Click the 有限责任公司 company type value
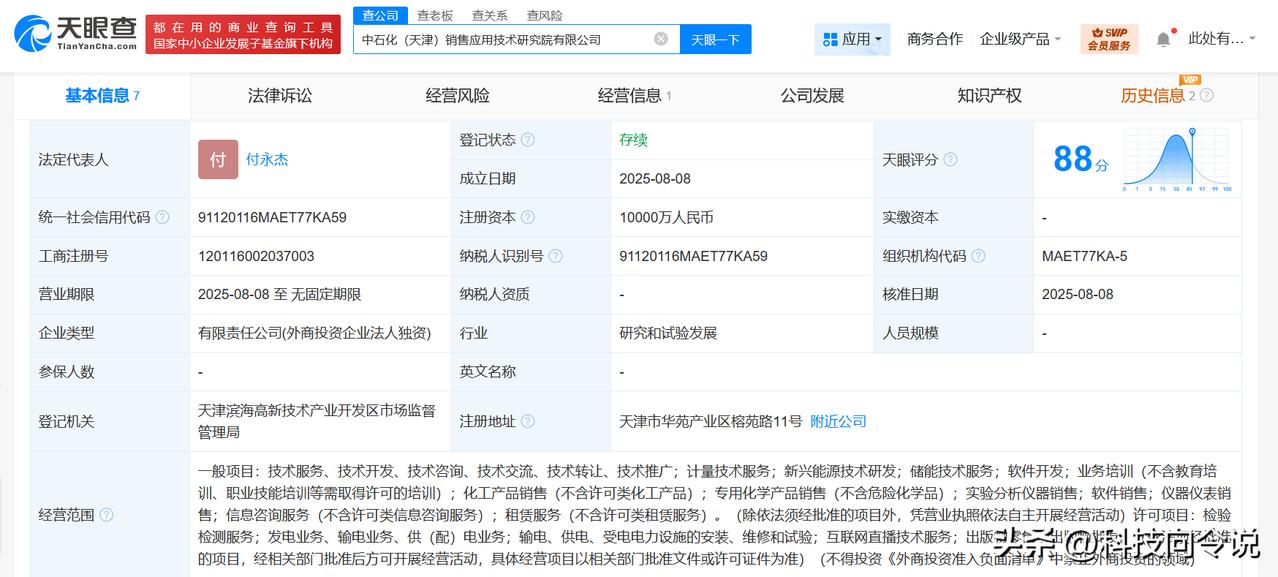The height and width of the screenshot is (577, 1278). click(x=315, y=333)
